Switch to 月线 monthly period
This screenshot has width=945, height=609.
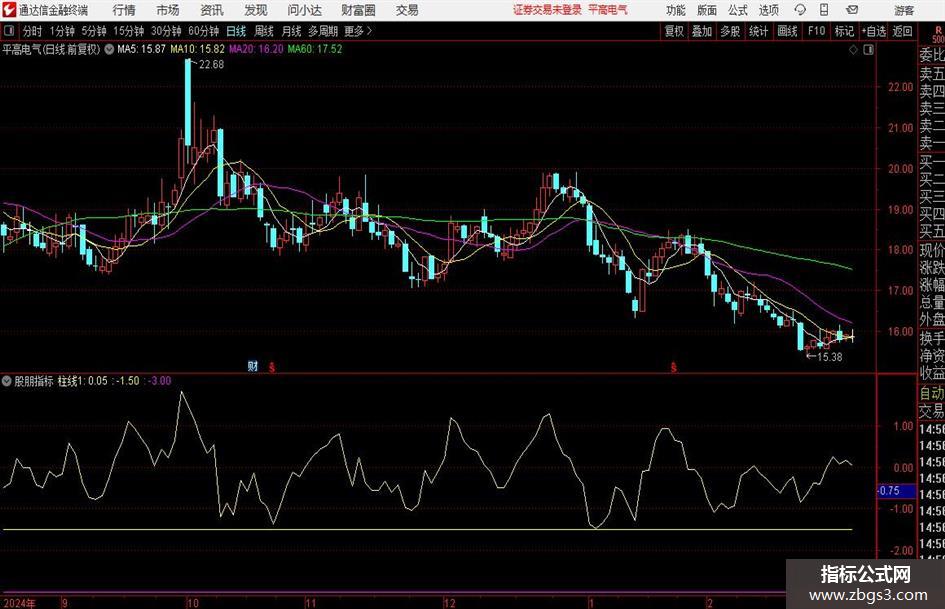pyautogui.click(x=292, y=31)
